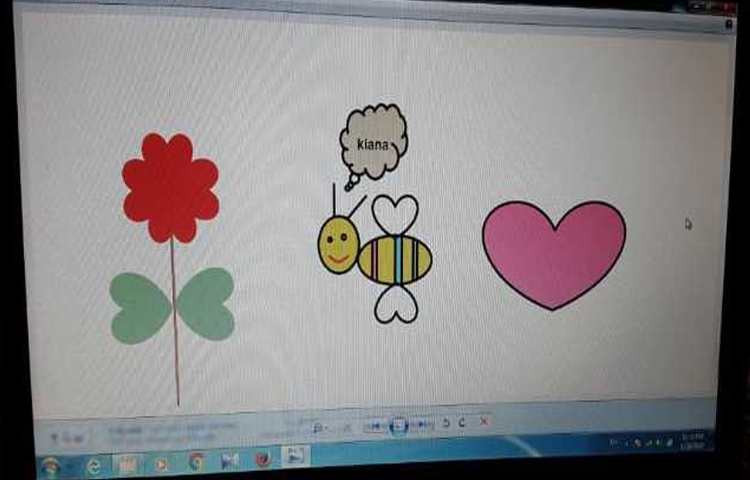750x480 pixels.
Task: Rotate the picture counterclockwise
Action: [x=446, y=423]
